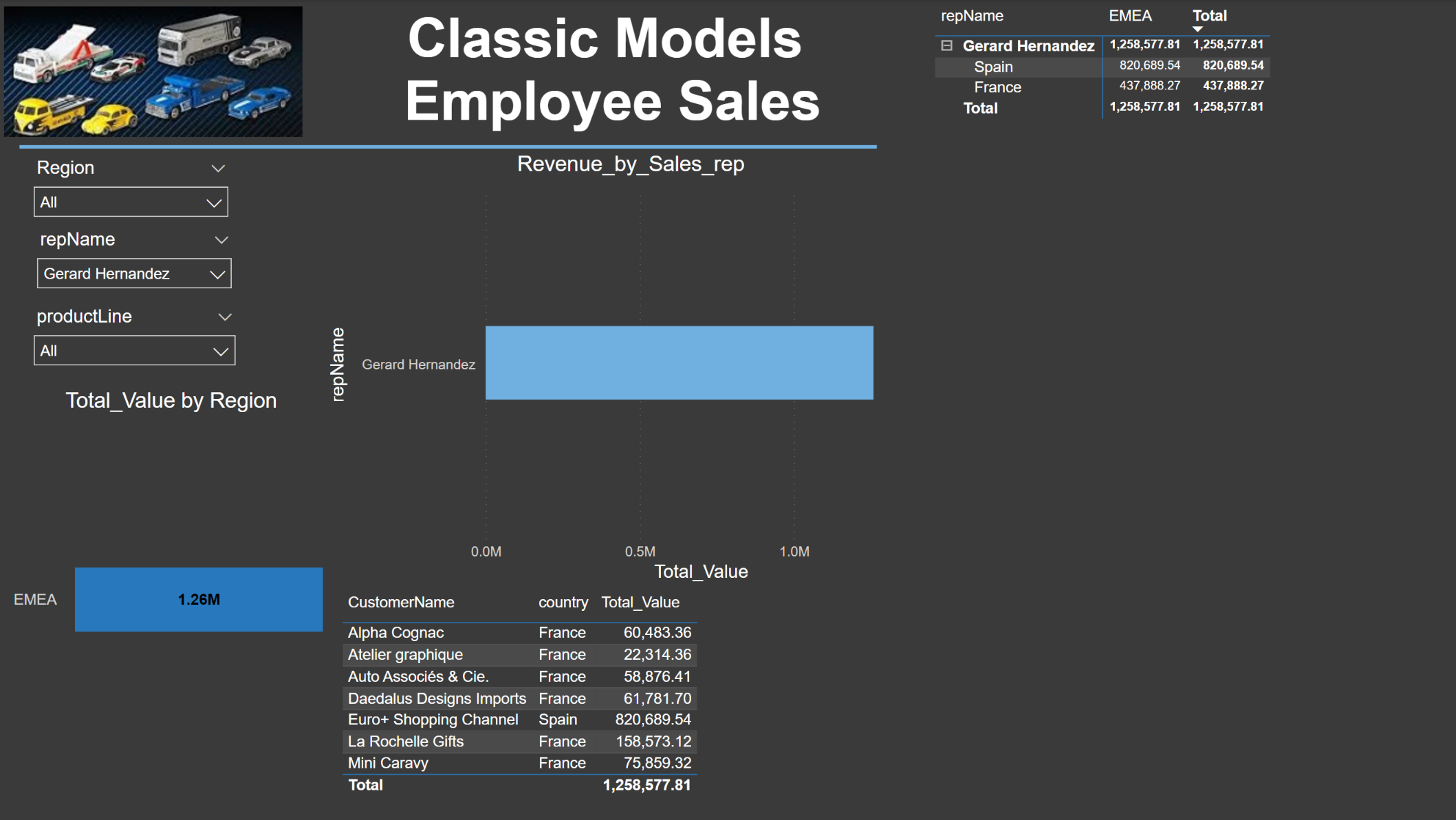Select the Mini Caravy customer row
This screenshot has width=1456, height=820.
(520, 763)
